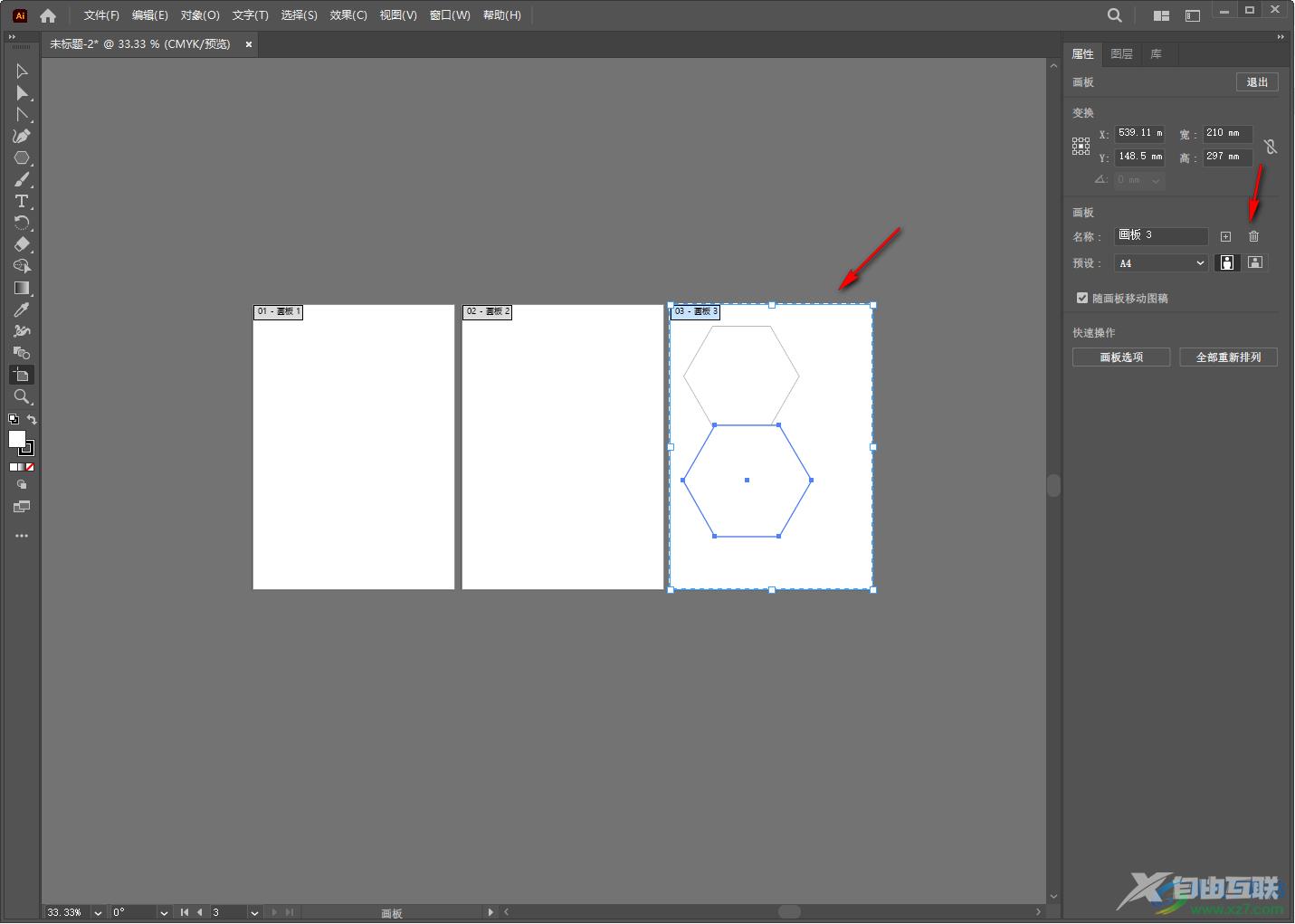Open the 窗口(W) menu

coord(450,15)
